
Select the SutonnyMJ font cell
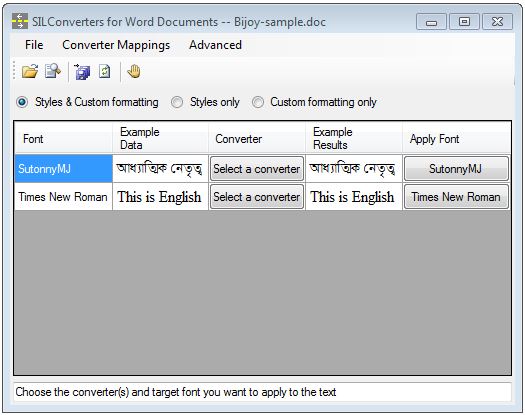pyautogui.click(x=63, y=168)
